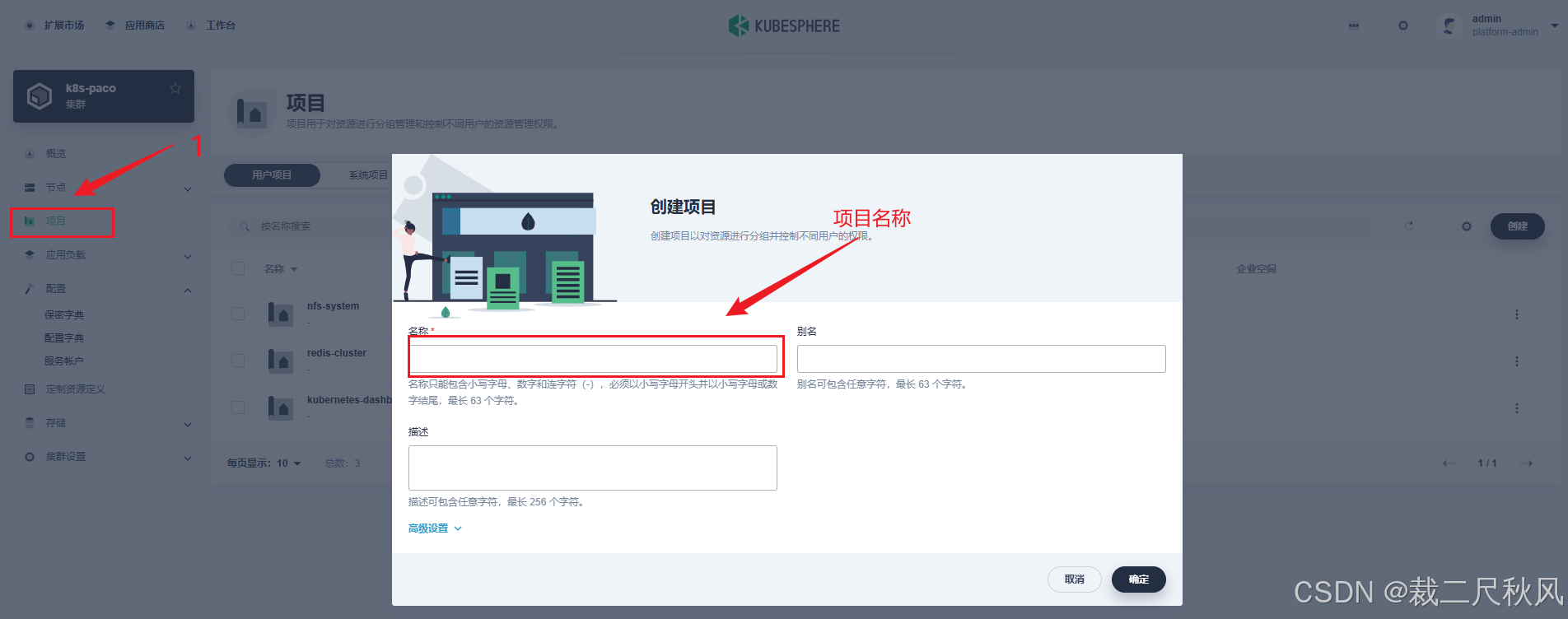Click the 集群设置 gear icon
This screenshot has width=1568, height=619.
pyautogui.click(x=30, y=457)
